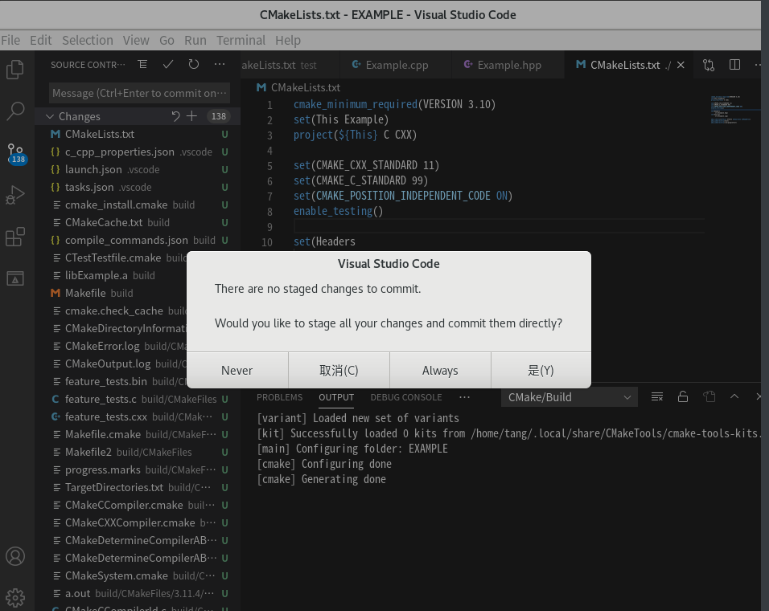This screenshot has height=611, width=769.
Task: Open the Explorer view in activity bar
Action: pyautogui.click(x=15, y=69)
